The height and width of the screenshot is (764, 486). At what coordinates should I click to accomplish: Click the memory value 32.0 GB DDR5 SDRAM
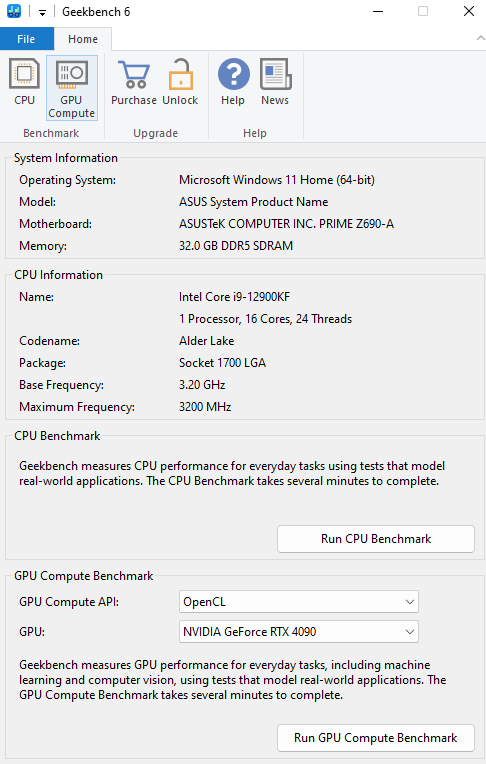click(x=236, y=246)
